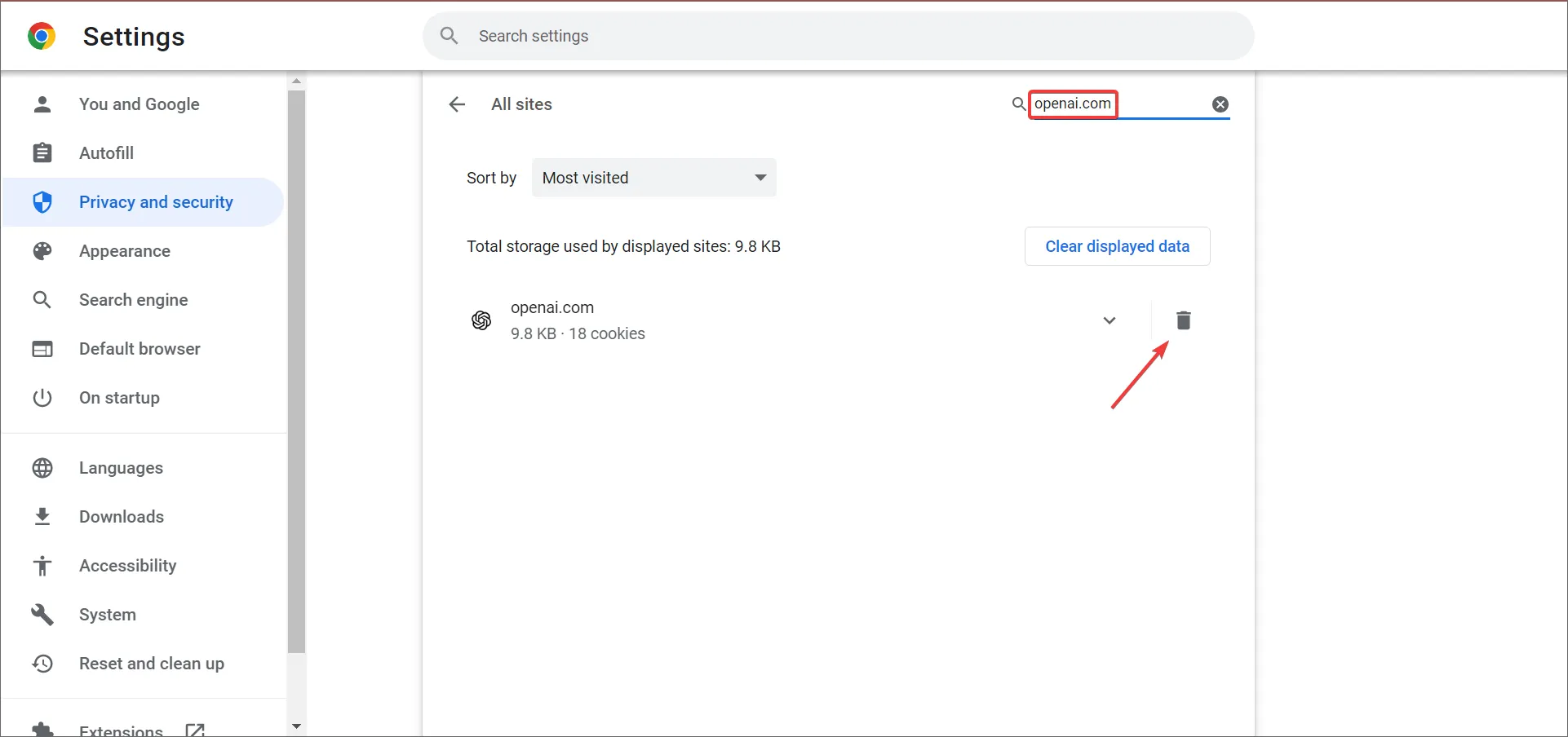1568x737 pixels.
Task: Go to Default browser settings
Action: (x=140, y=349)
